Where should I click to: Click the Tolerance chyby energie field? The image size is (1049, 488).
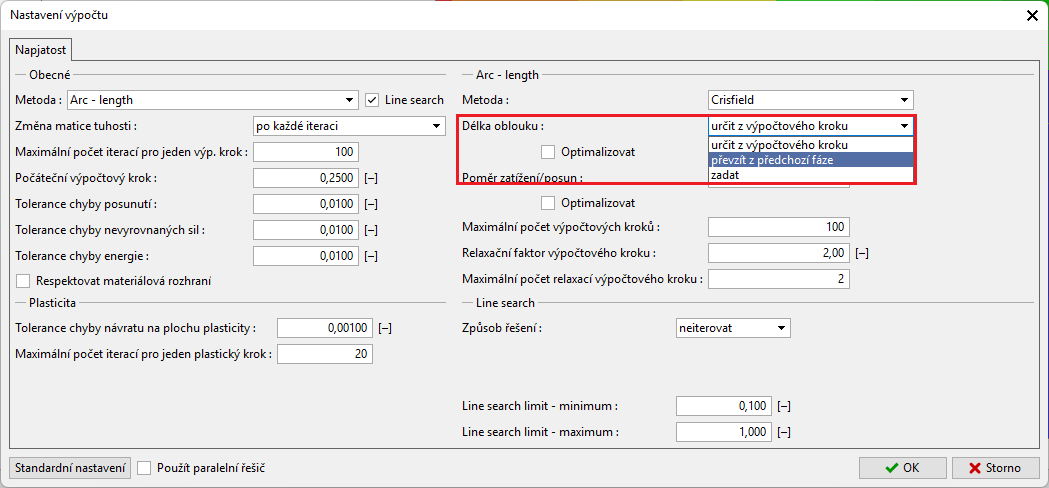[305, 256]
